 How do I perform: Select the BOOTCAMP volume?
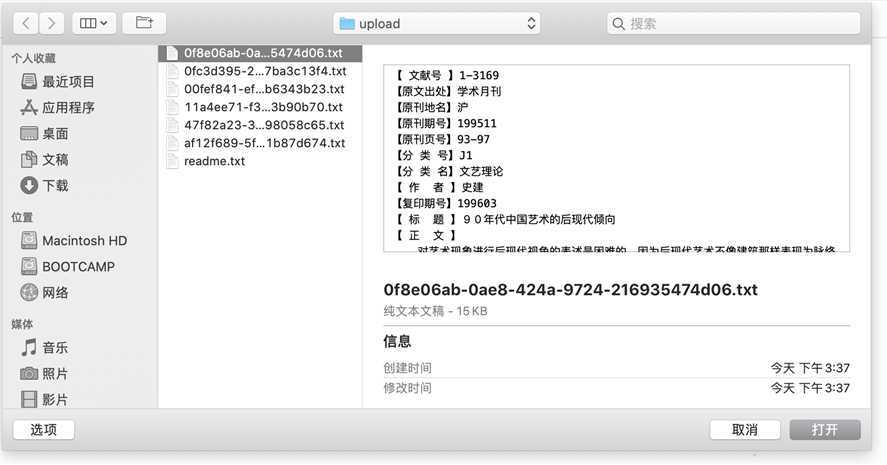point(68,266)
